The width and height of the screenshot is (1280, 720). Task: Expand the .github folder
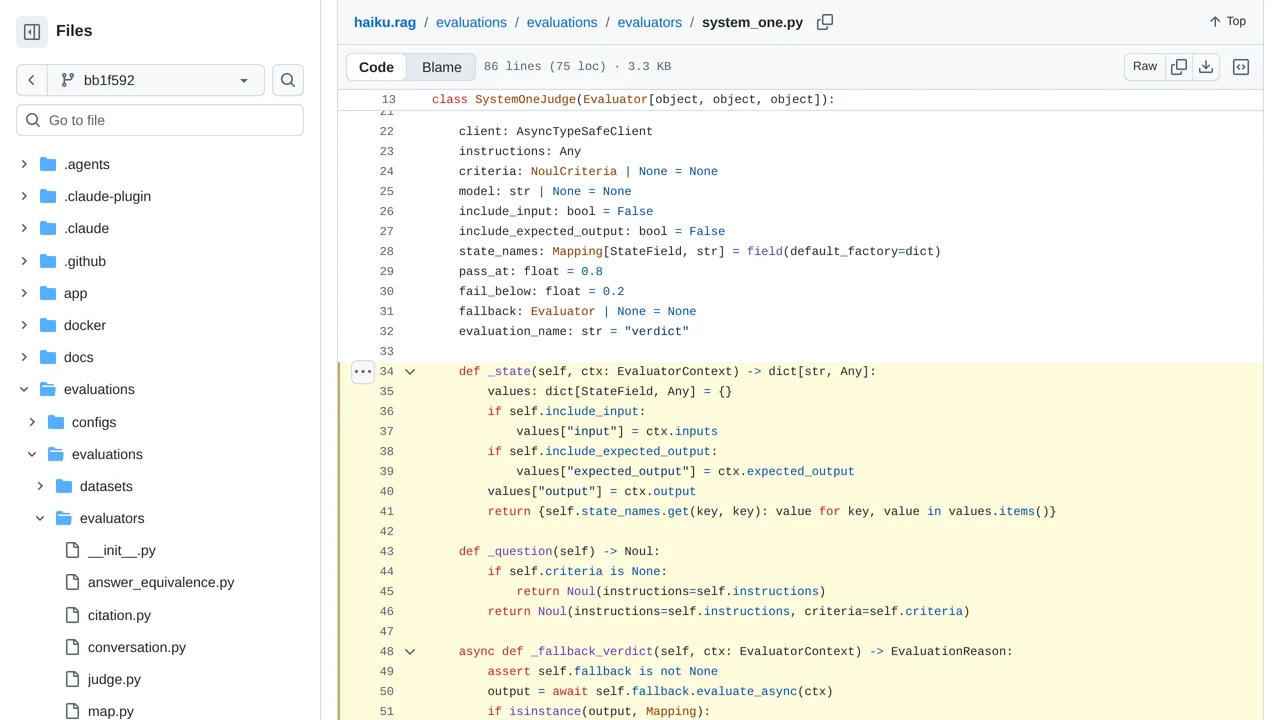tap(24, 261)
